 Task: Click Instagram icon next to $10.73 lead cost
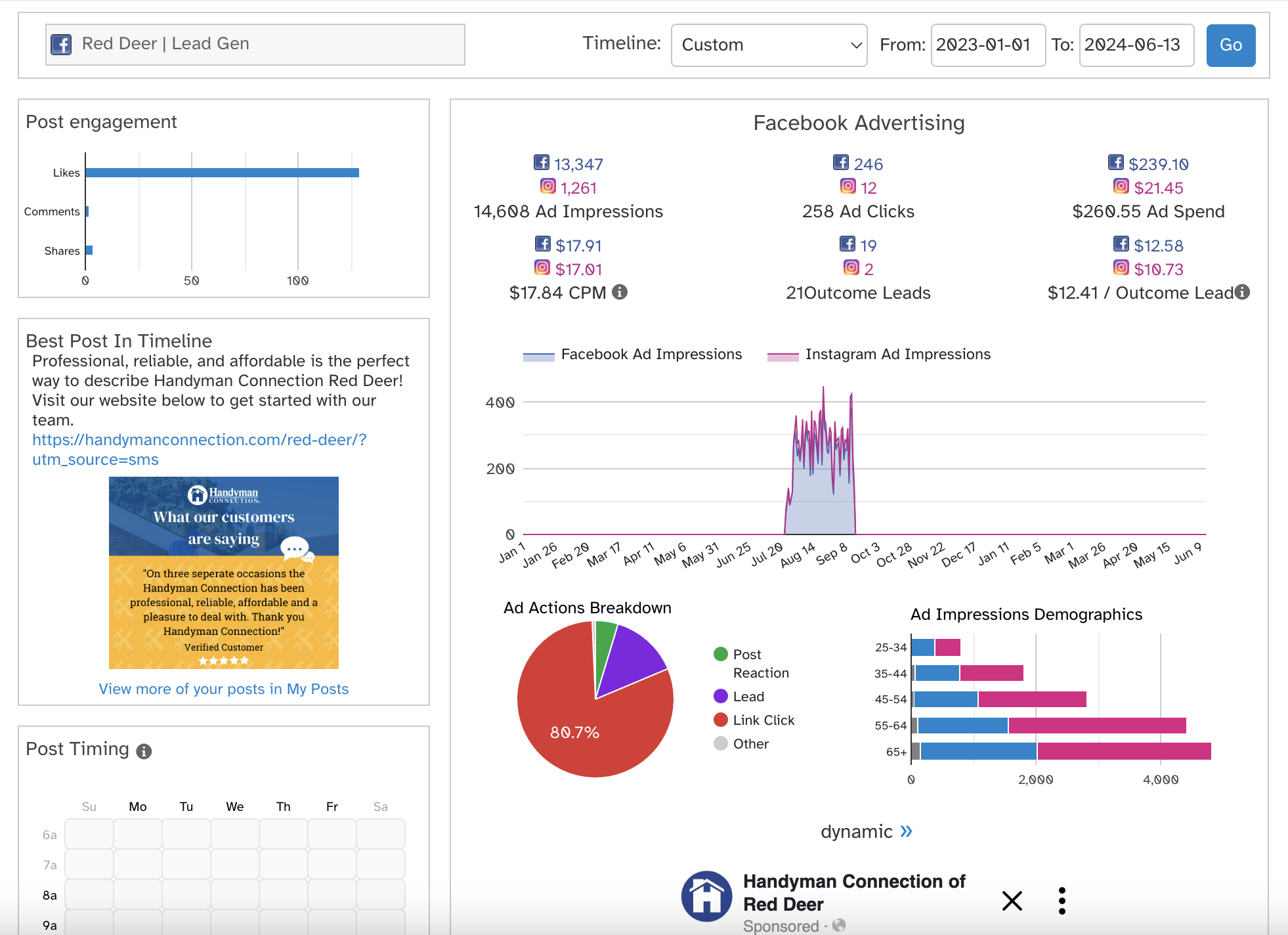click(1121, 267)
